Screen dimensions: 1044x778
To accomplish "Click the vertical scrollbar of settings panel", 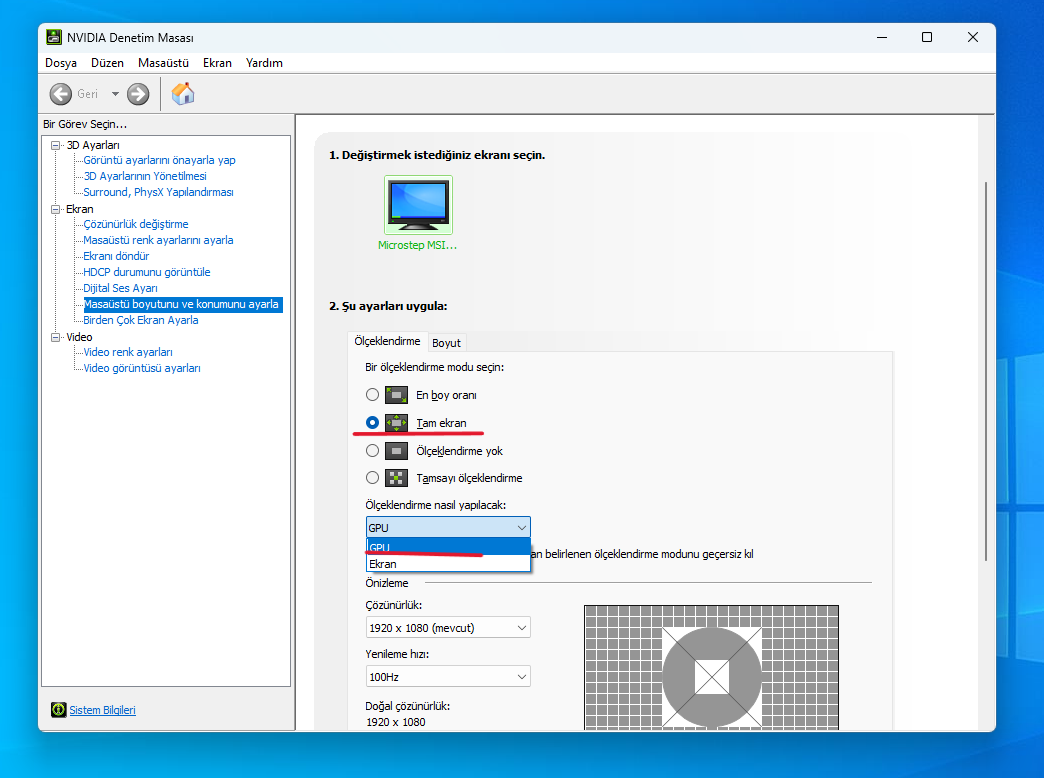I will 986,371.
